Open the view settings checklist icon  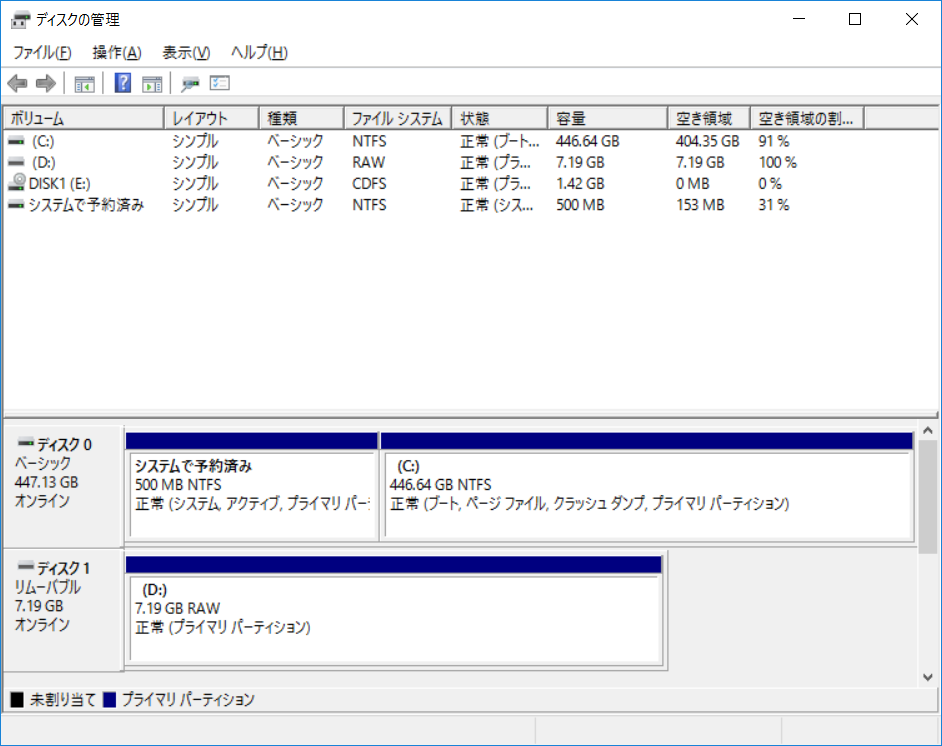[220, 83]
